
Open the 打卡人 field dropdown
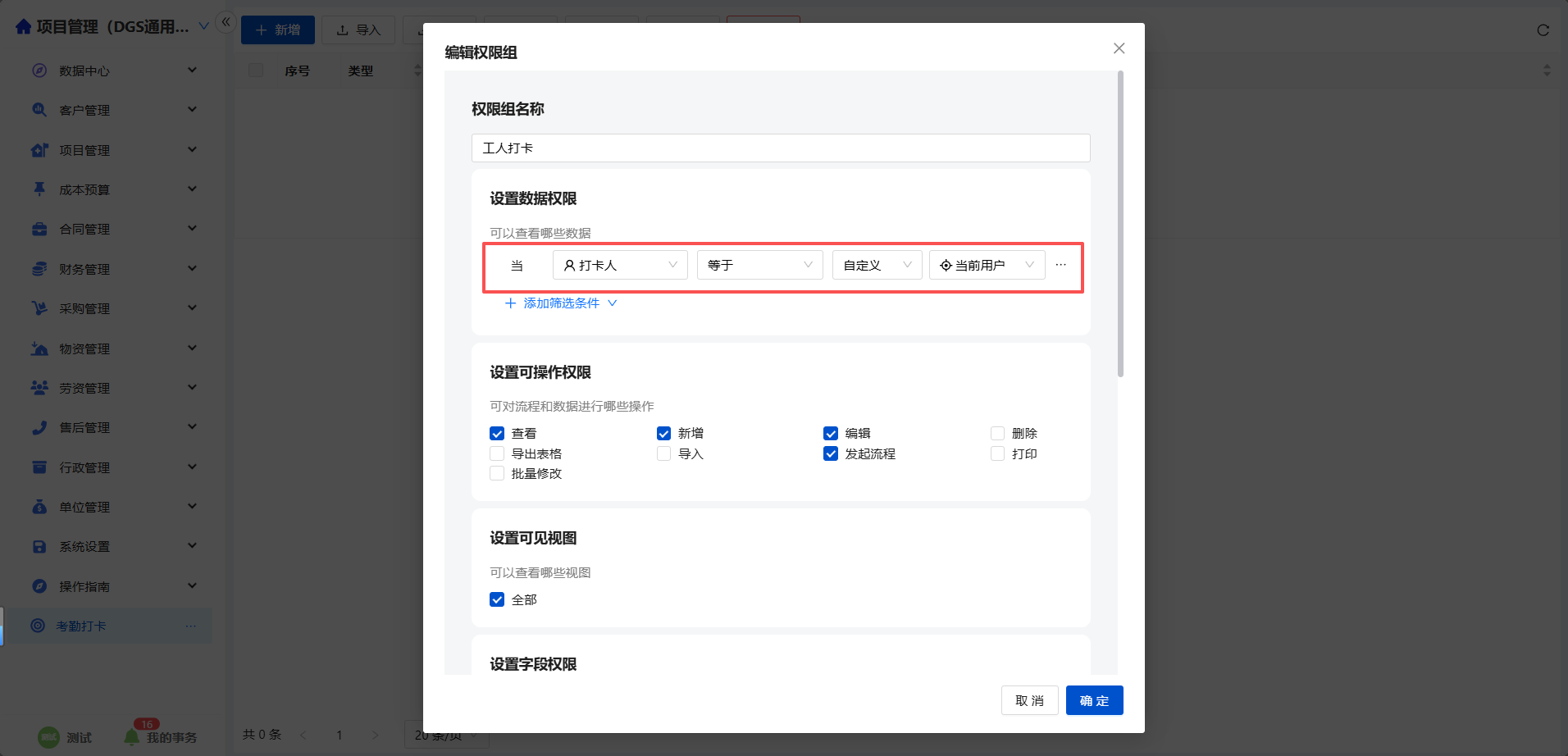pyautogui.click(x=620, y=265)
